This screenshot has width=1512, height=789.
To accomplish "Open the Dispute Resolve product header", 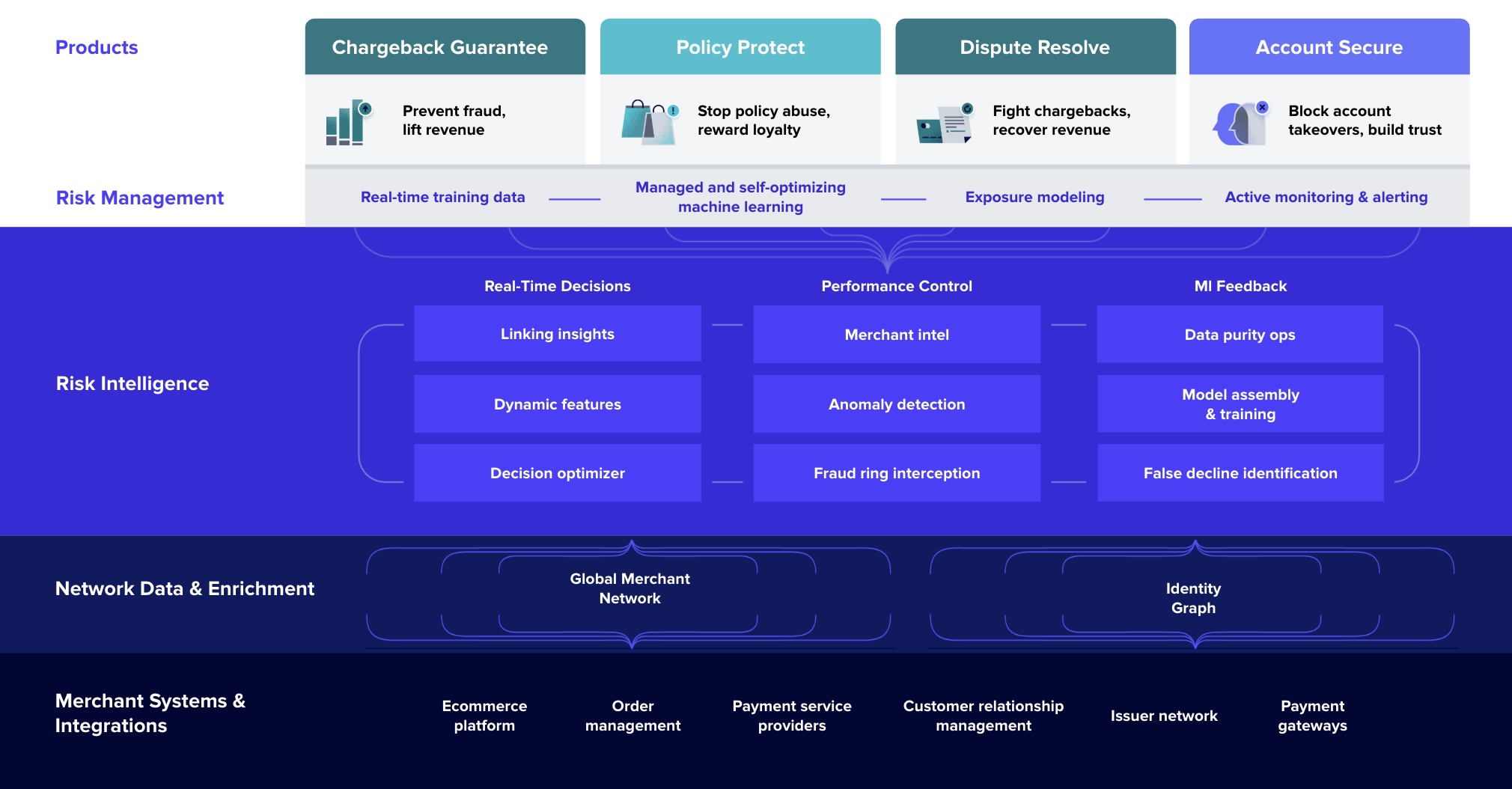I will 1035,47.
